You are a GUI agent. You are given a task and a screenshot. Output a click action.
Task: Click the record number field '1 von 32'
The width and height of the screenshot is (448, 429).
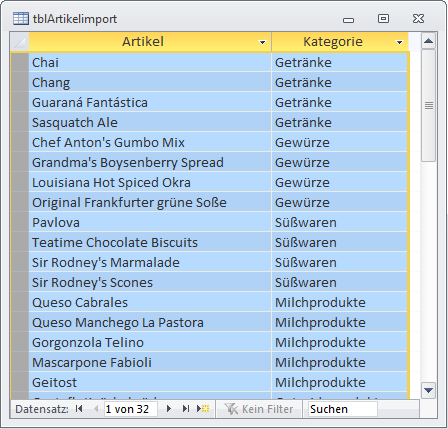tap(130, 409)
